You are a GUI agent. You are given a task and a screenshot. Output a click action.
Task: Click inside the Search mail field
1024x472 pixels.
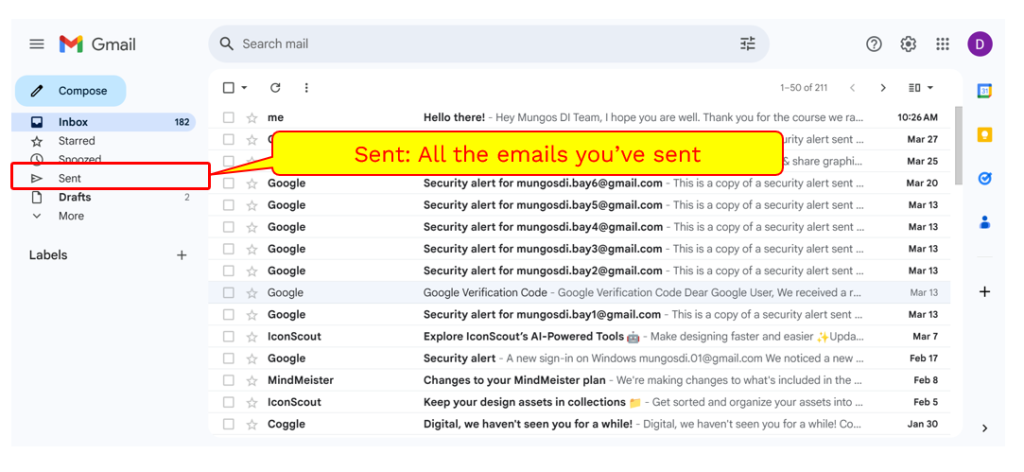point(480,44)
